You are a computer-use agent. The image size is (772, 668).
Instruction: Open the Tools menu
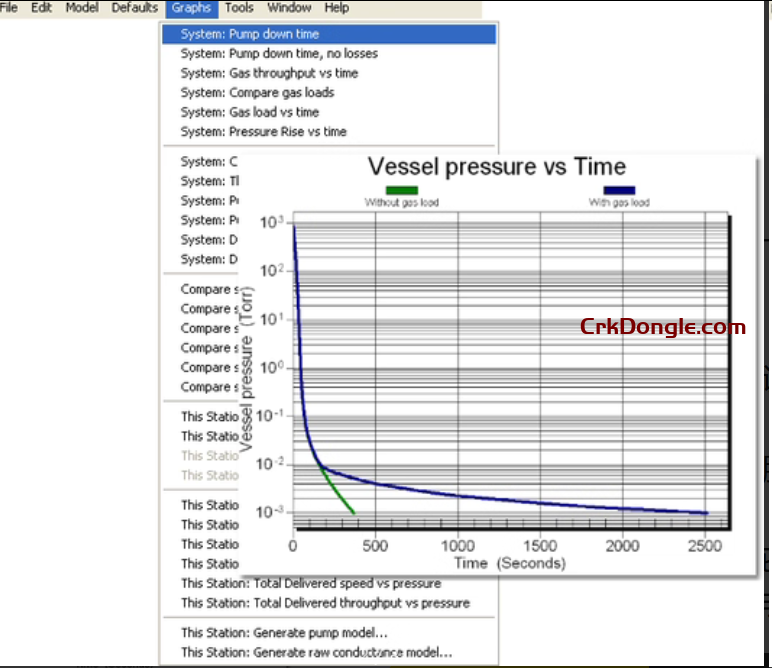click(x=239, y=8)
